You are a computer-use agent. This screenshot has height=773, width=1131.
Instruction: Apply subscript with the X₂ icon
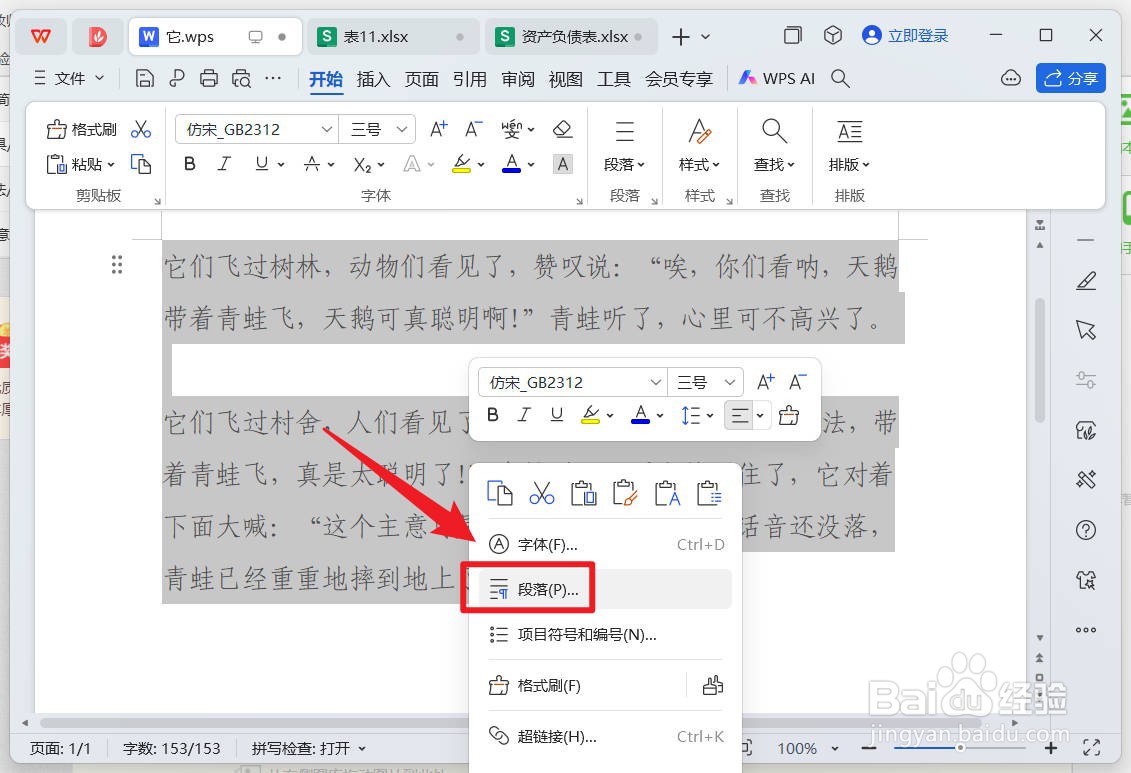point(363,164)
